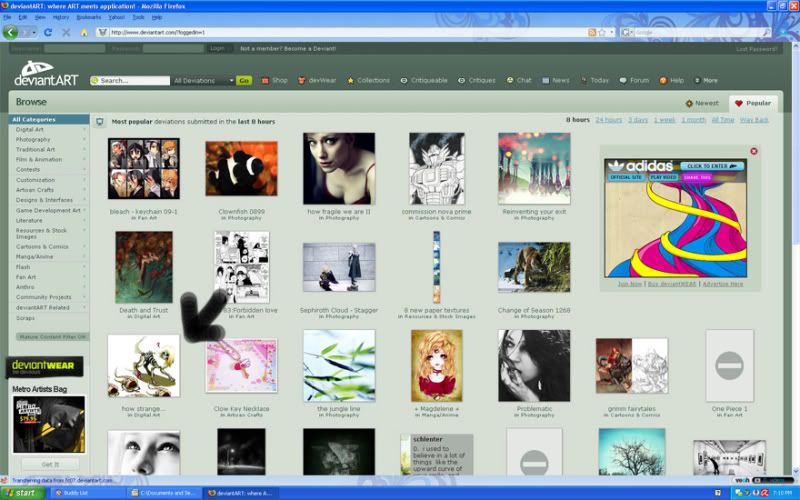Click the browser Stop (X) icon
The image size is (800, 500).
point(66,32)
